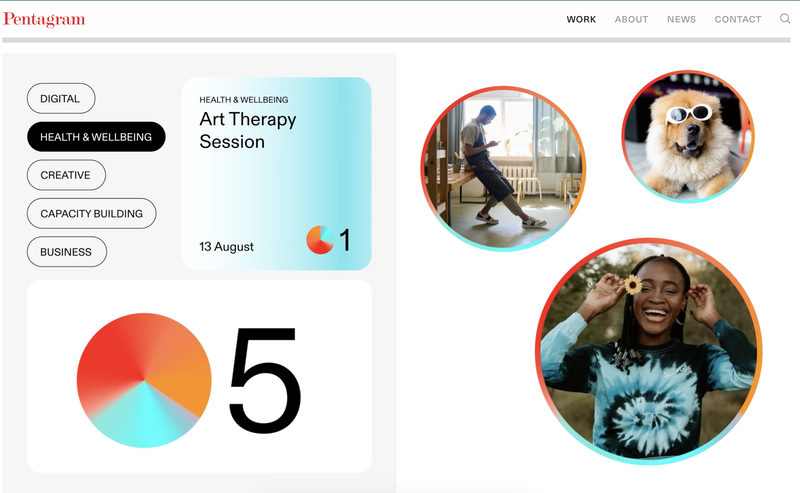Go to the ABOUT page
The width and height of the screenshot is (800, 493).
click(631, 19)
